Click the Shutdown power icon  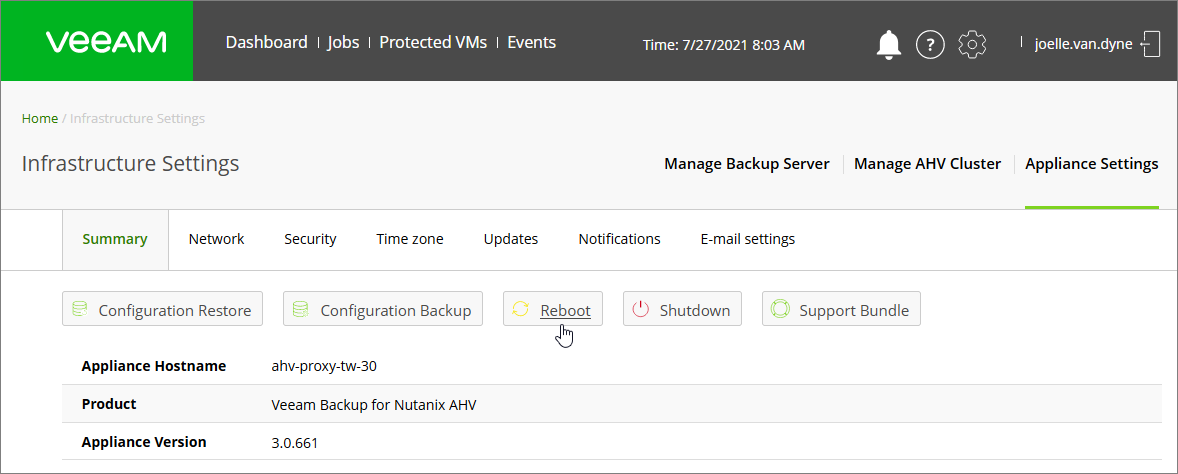[640, 309]
